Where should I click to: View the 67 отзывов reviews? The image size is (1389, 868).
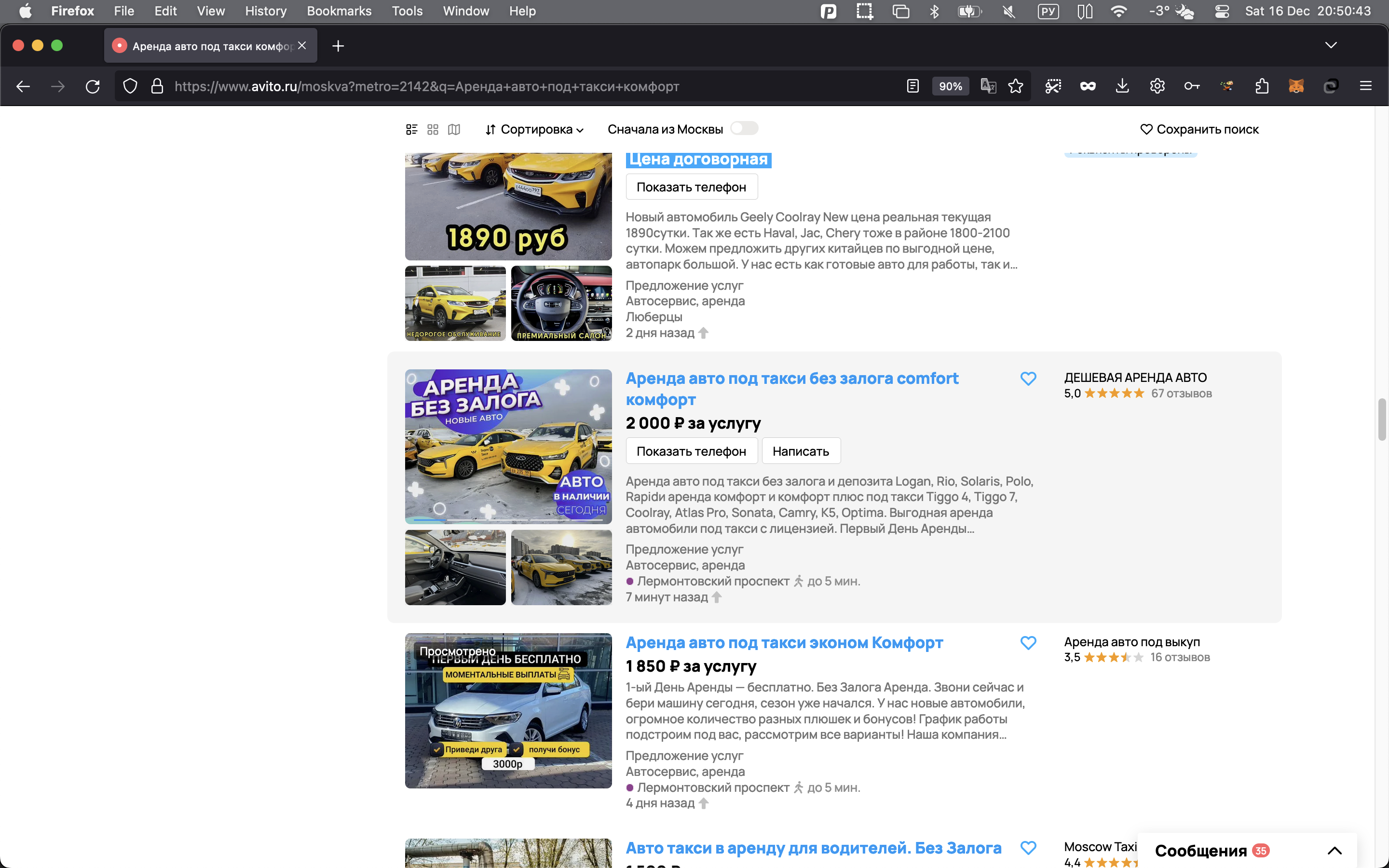pyautogui.click(x=1181, y=393)
